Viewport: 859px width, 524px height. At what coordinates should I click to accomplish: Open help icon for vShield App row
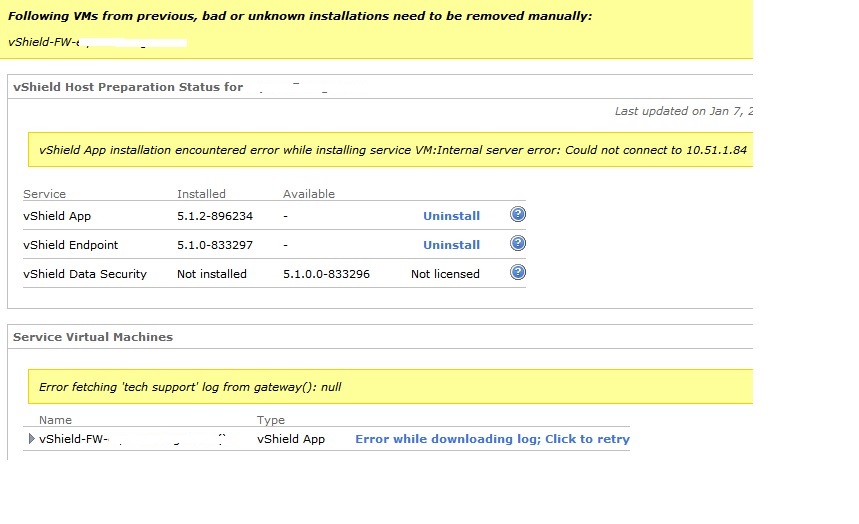[x=518, y=214]
